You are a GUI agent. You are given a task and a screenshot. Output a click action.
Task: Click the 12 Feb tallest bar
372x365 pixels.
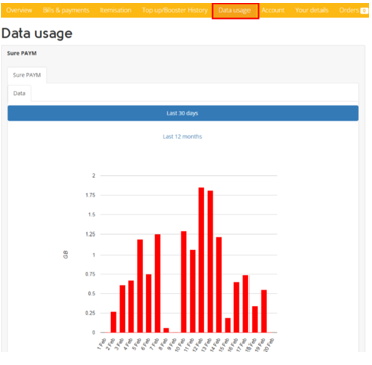201,260
